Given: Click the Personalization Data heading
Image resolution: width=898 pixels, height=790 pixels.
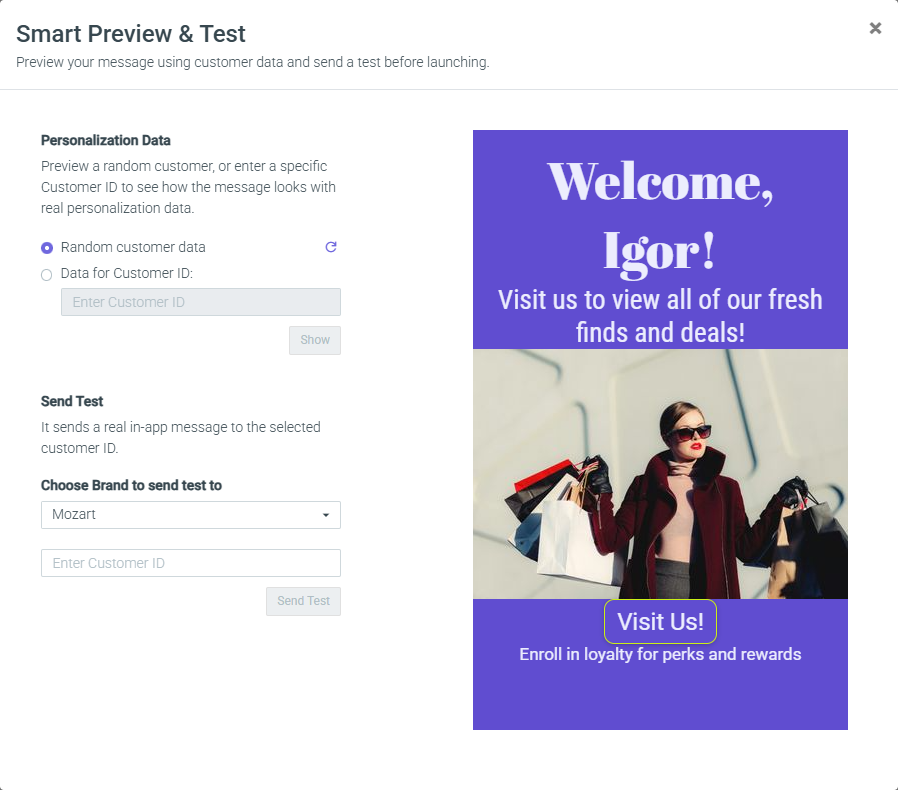Looking at the screenshot, I should (x=105, y=140).
